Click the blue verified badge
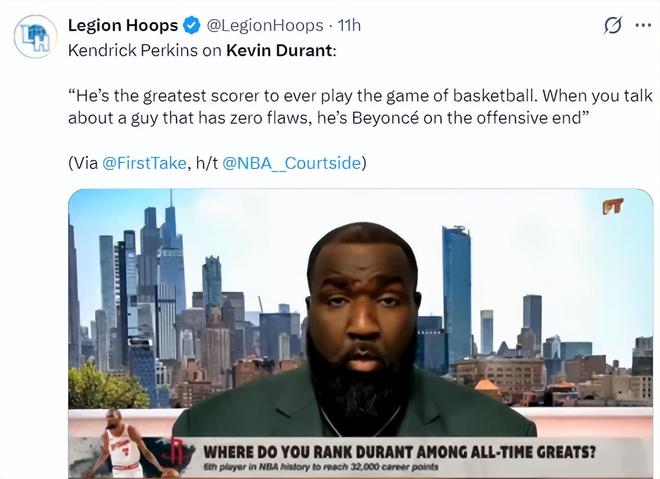 coord(192,26)
